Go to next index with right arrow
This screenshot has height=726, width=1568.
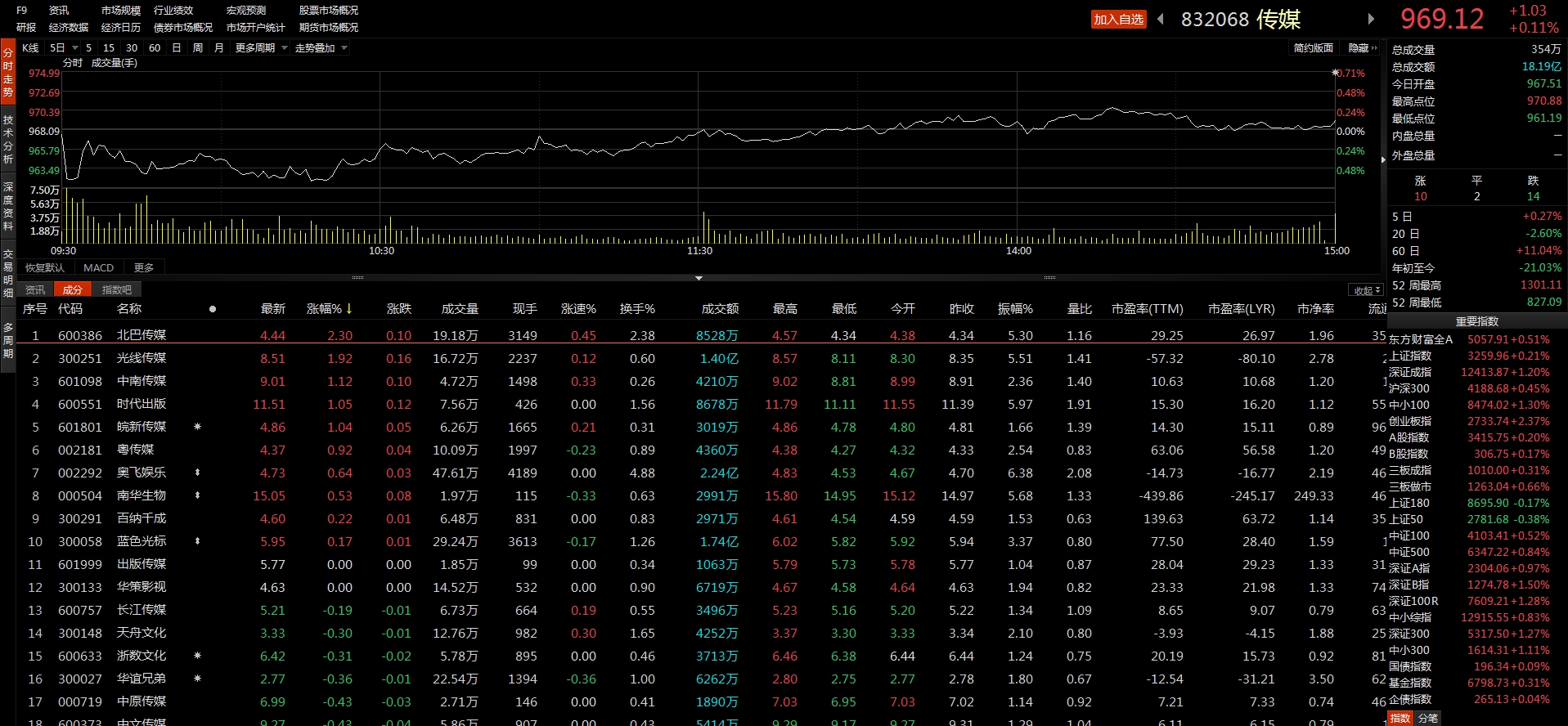click(1372, 19)
